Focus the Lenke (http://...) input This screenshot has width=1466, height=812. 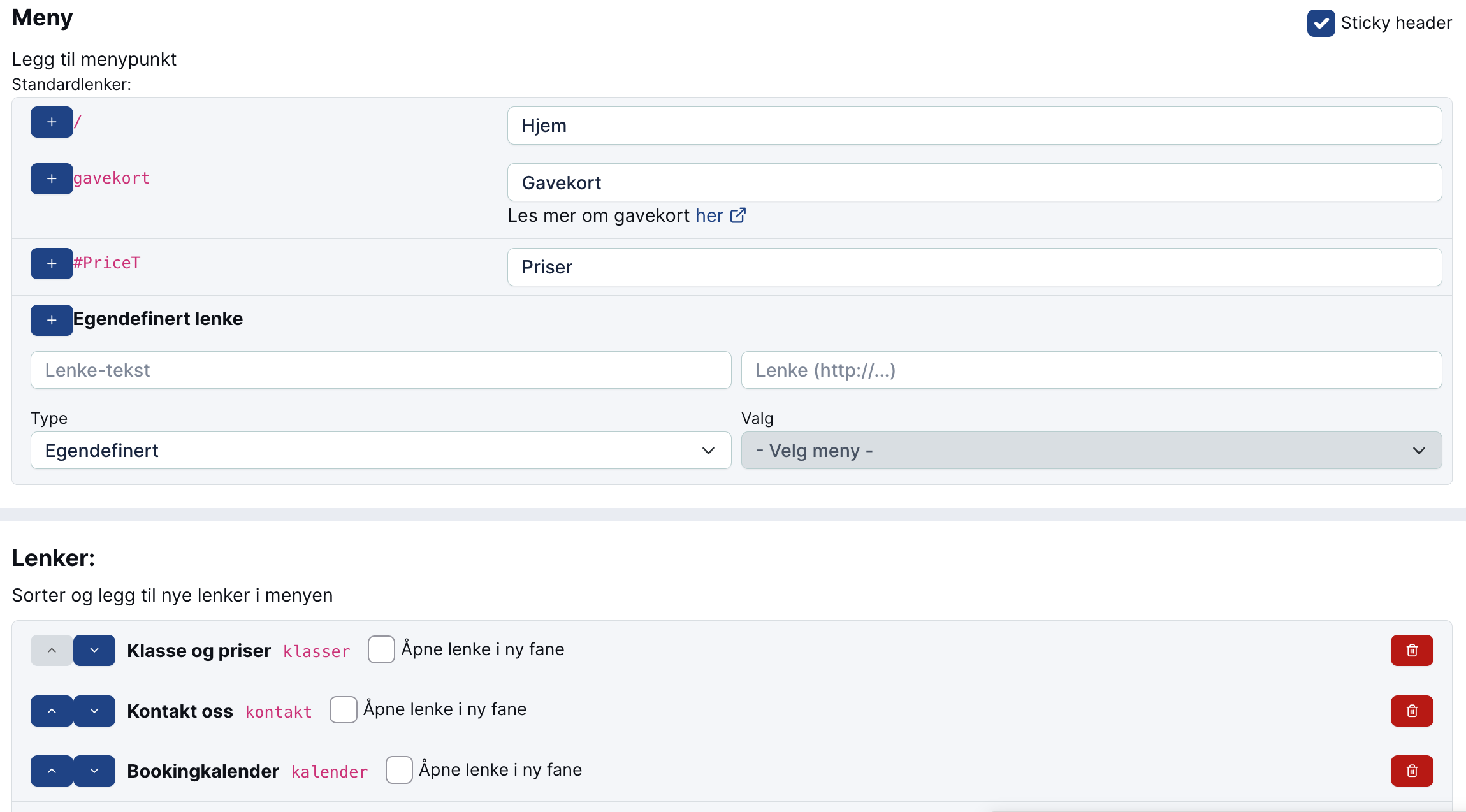click(x=1091, y=370)
